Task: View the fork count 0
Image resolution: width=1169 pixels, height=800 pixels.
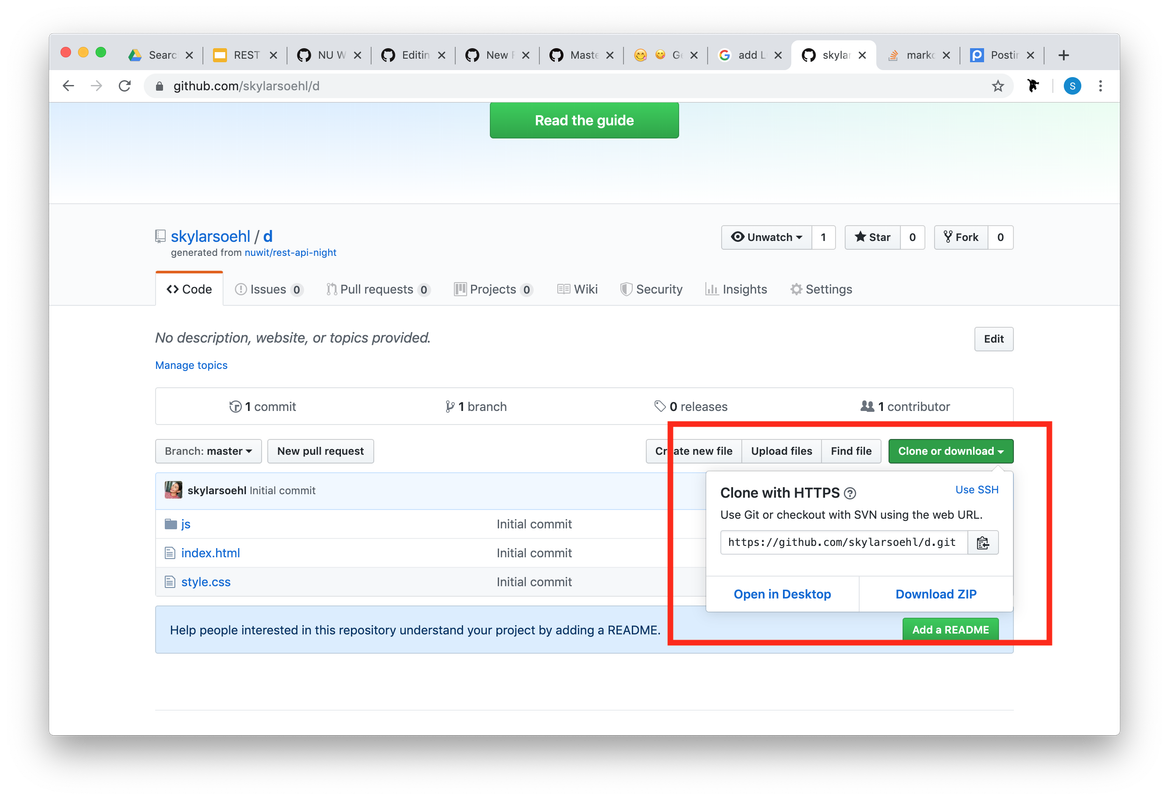Action: [1001, 237]
